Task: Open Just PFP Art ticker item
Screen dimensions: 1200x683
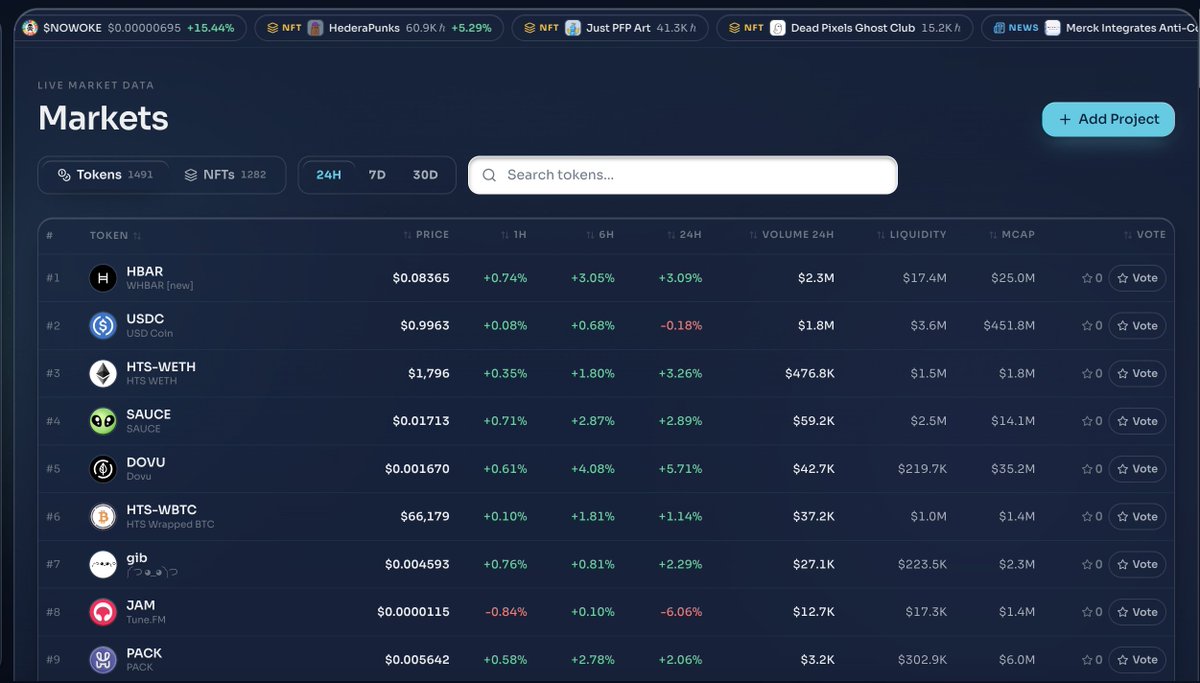Action: [x=611, y=28]
